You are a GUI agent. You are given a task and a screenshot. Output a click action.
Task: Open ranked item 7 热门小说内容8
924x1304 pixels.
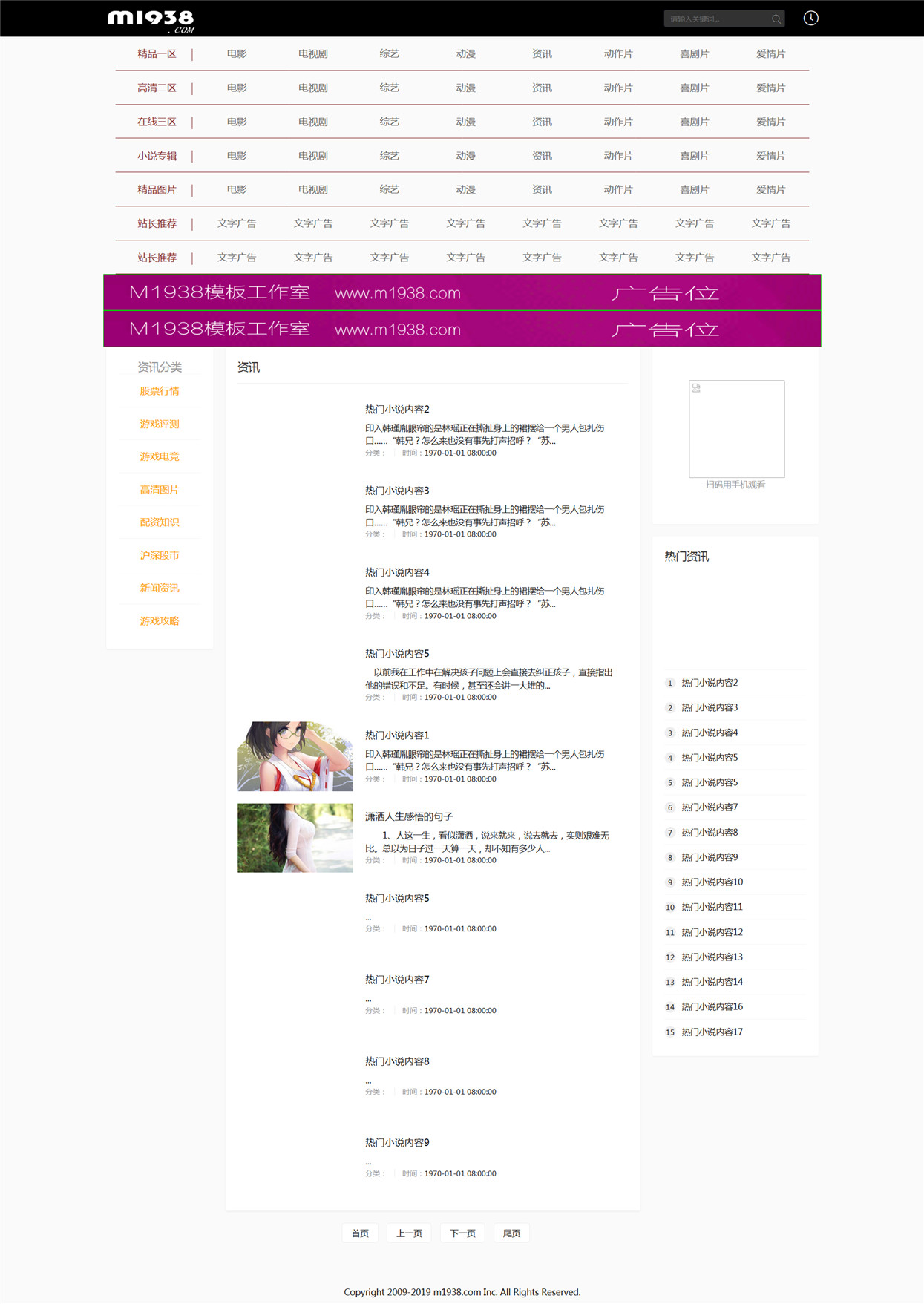click(x=710, y=833)
